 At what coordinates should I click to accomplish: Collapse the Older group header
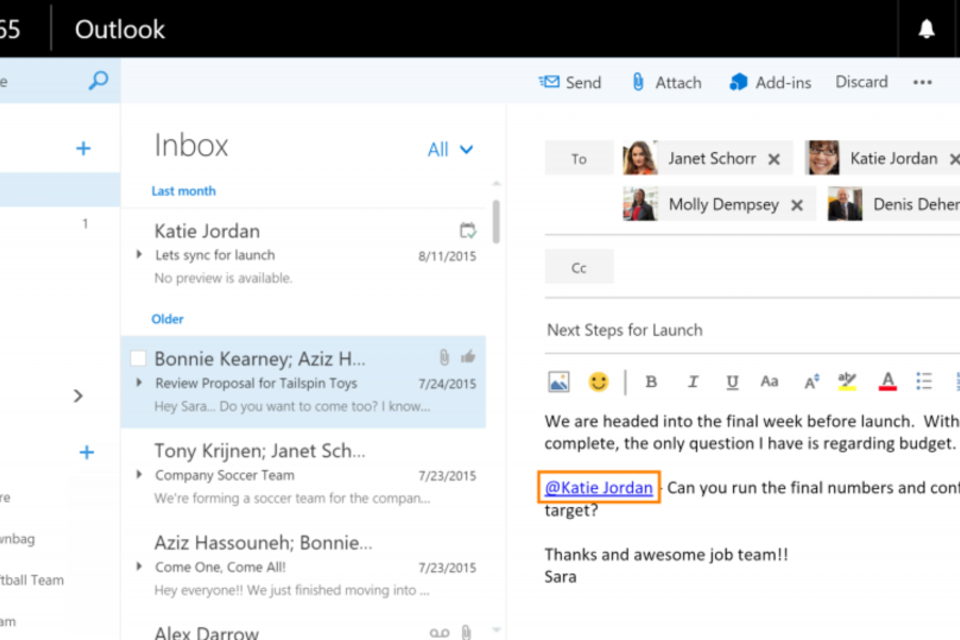167,319
